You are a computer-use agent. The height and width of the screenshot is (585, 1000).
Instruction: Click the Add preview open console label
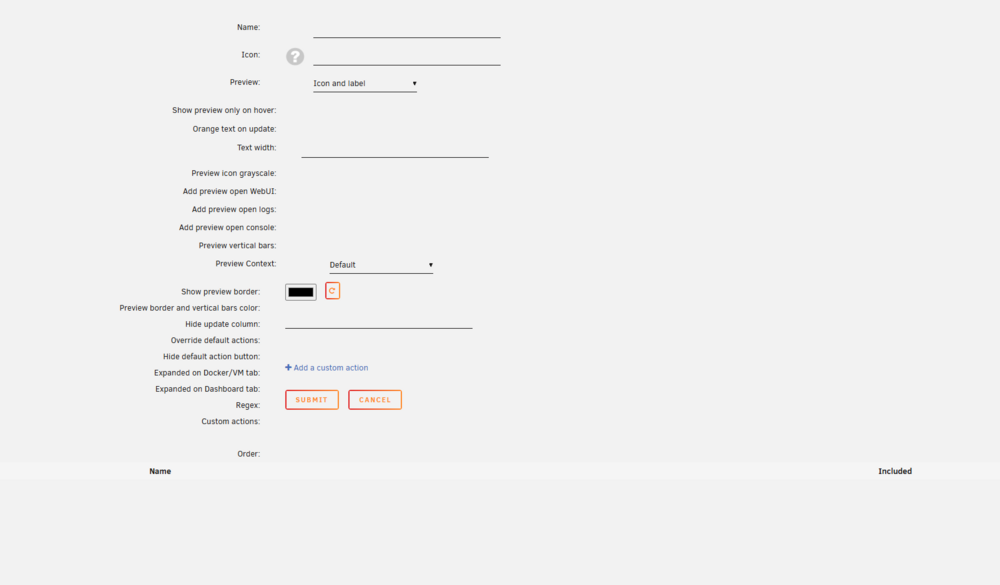tap(227, 228)
